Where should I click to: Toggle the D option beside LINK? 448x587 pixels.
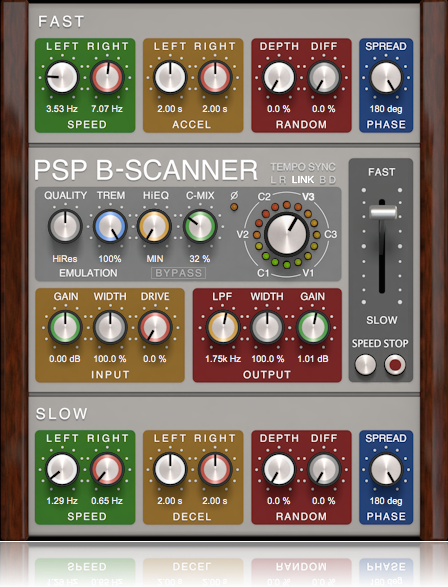(332, 180)
